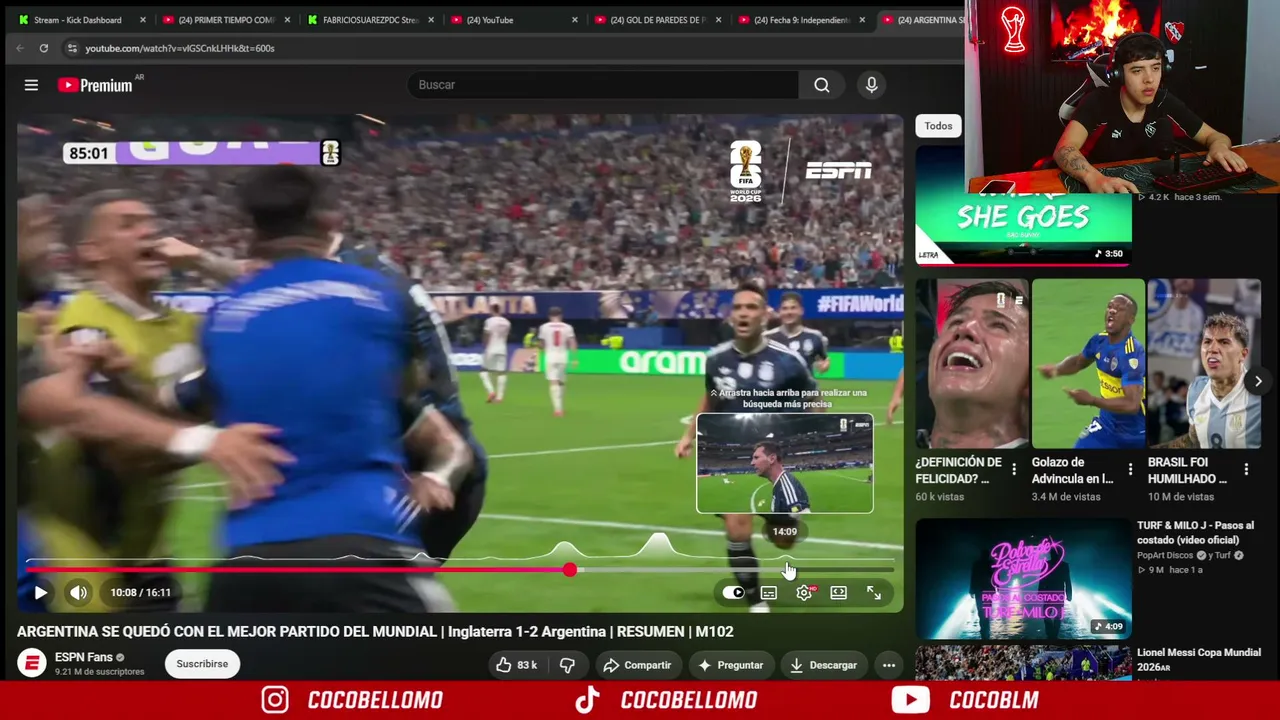Switch to Fecha 9: Independiente tab

(x=802, y=20)
